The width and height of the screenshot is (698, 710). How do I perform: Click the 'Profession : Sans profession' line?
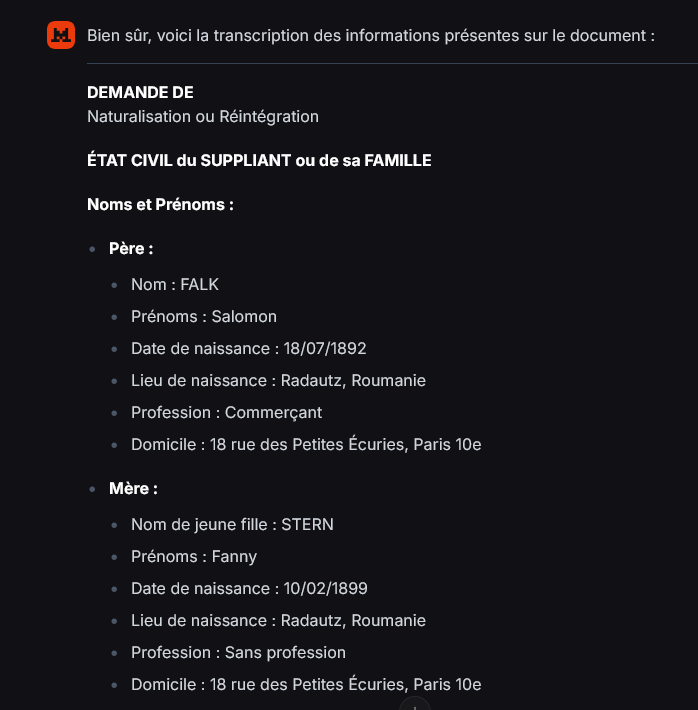click(x=238, y=652)
